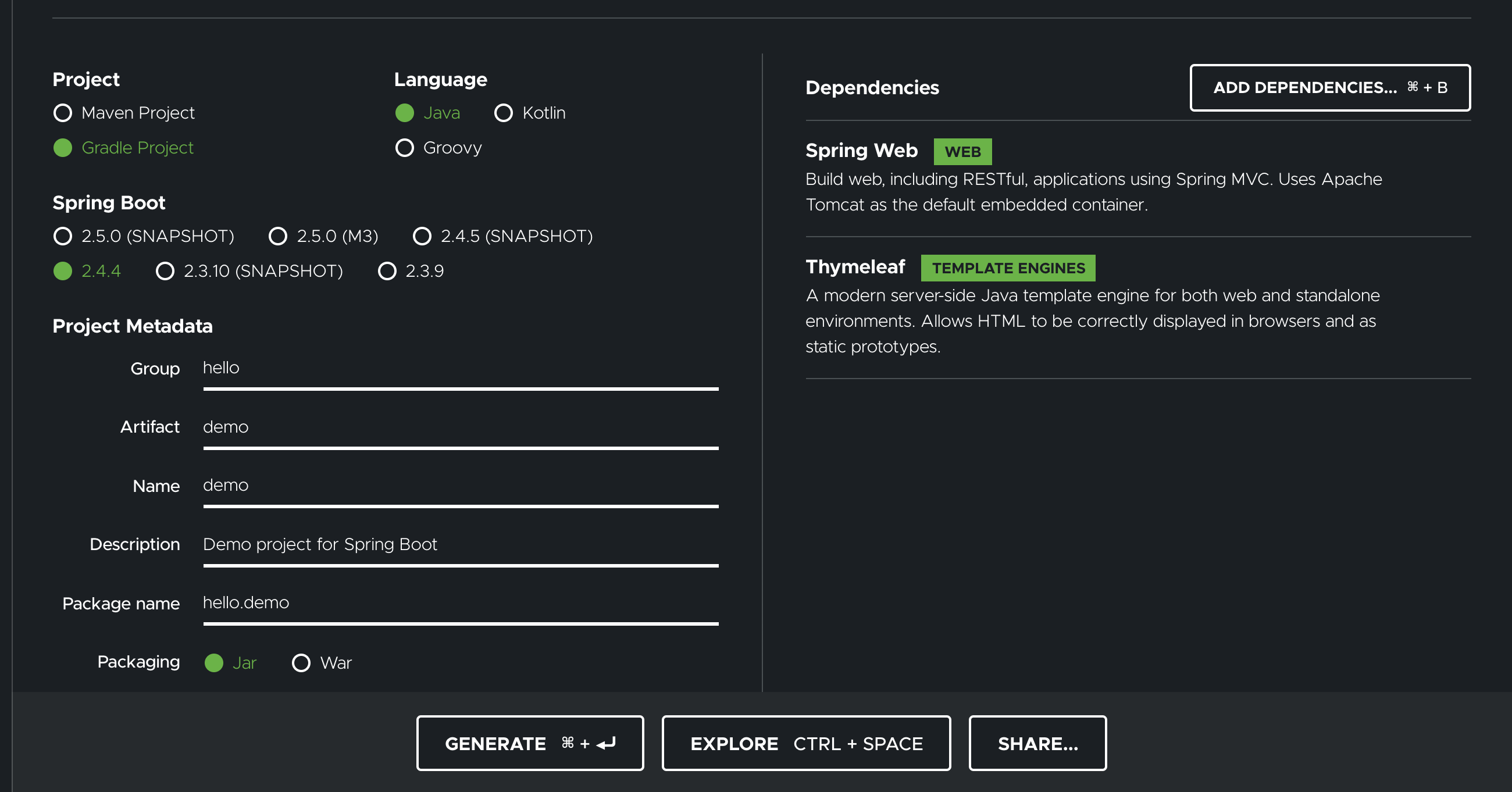Pick Spring Boot 2.5.0 (SNAPSHOT) version
Image resolution: width=1512 pixels, height=792 pixels.
pyautogui.click(x=63, y=236)
